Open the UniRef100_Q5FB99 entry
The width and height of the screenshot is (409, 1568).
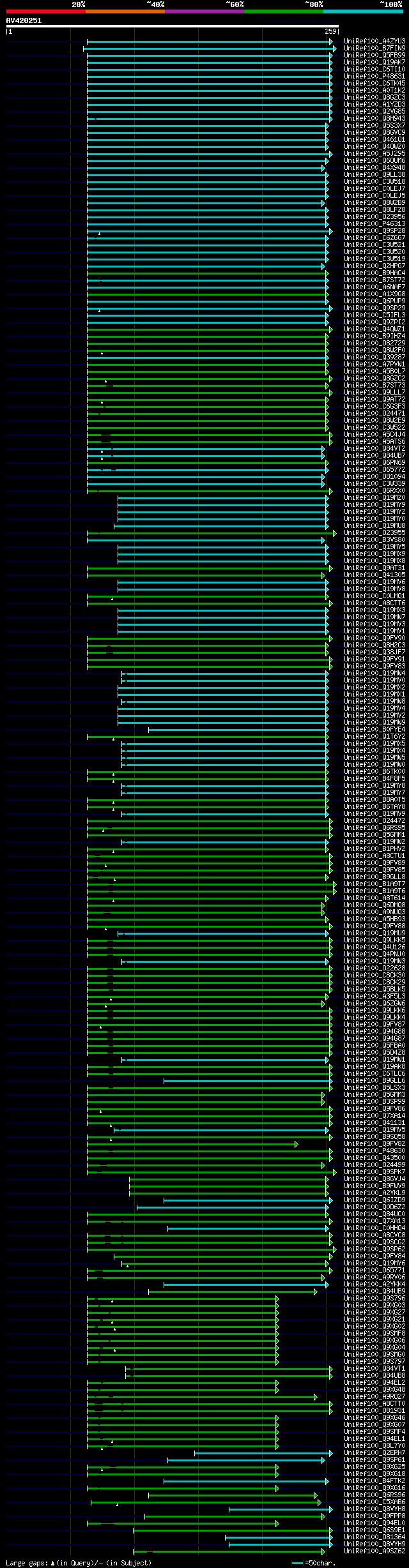(374, 55)
